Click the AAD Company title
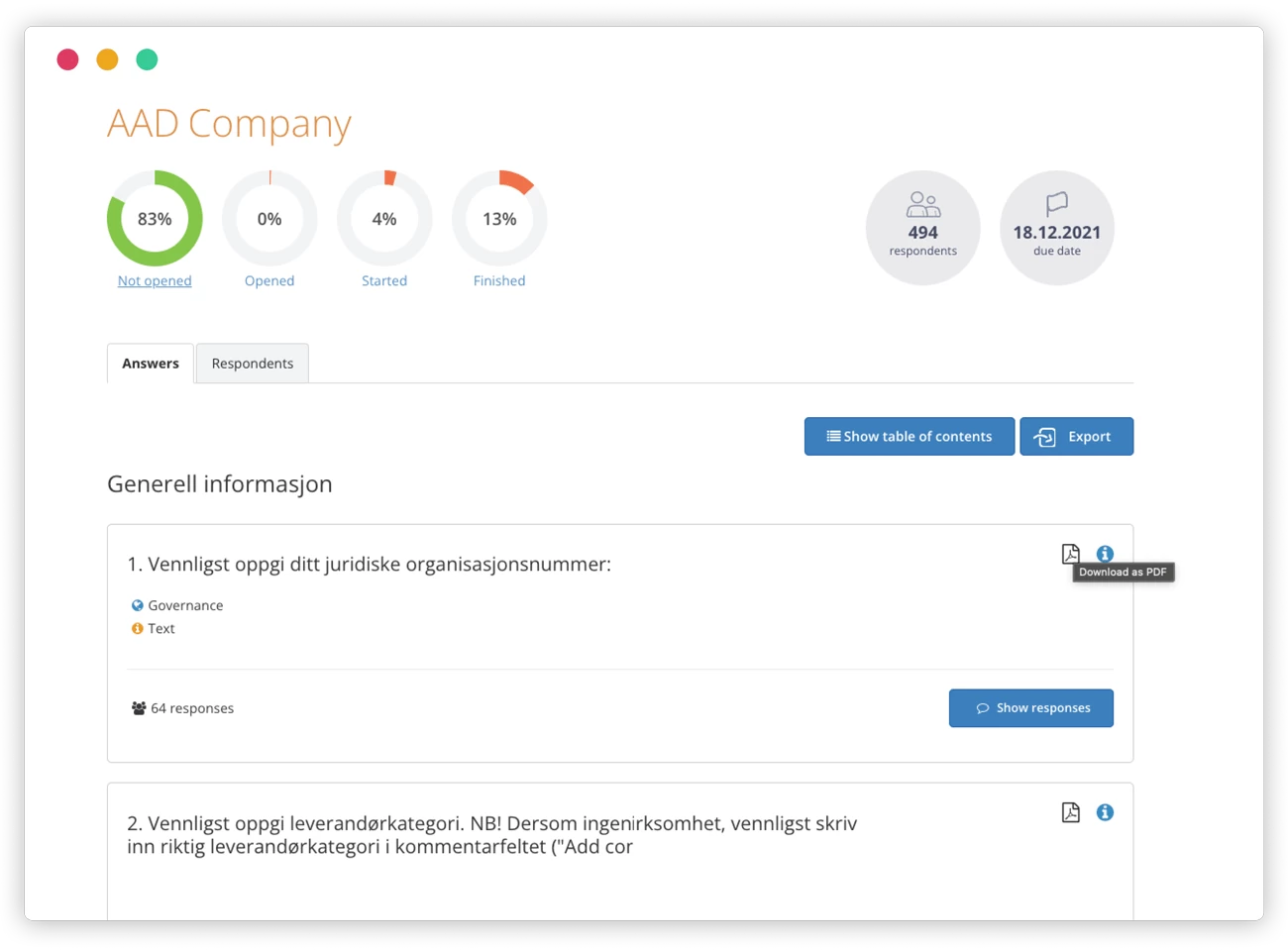The width and height of the screenshot is (1288, 951). (229, 124)
